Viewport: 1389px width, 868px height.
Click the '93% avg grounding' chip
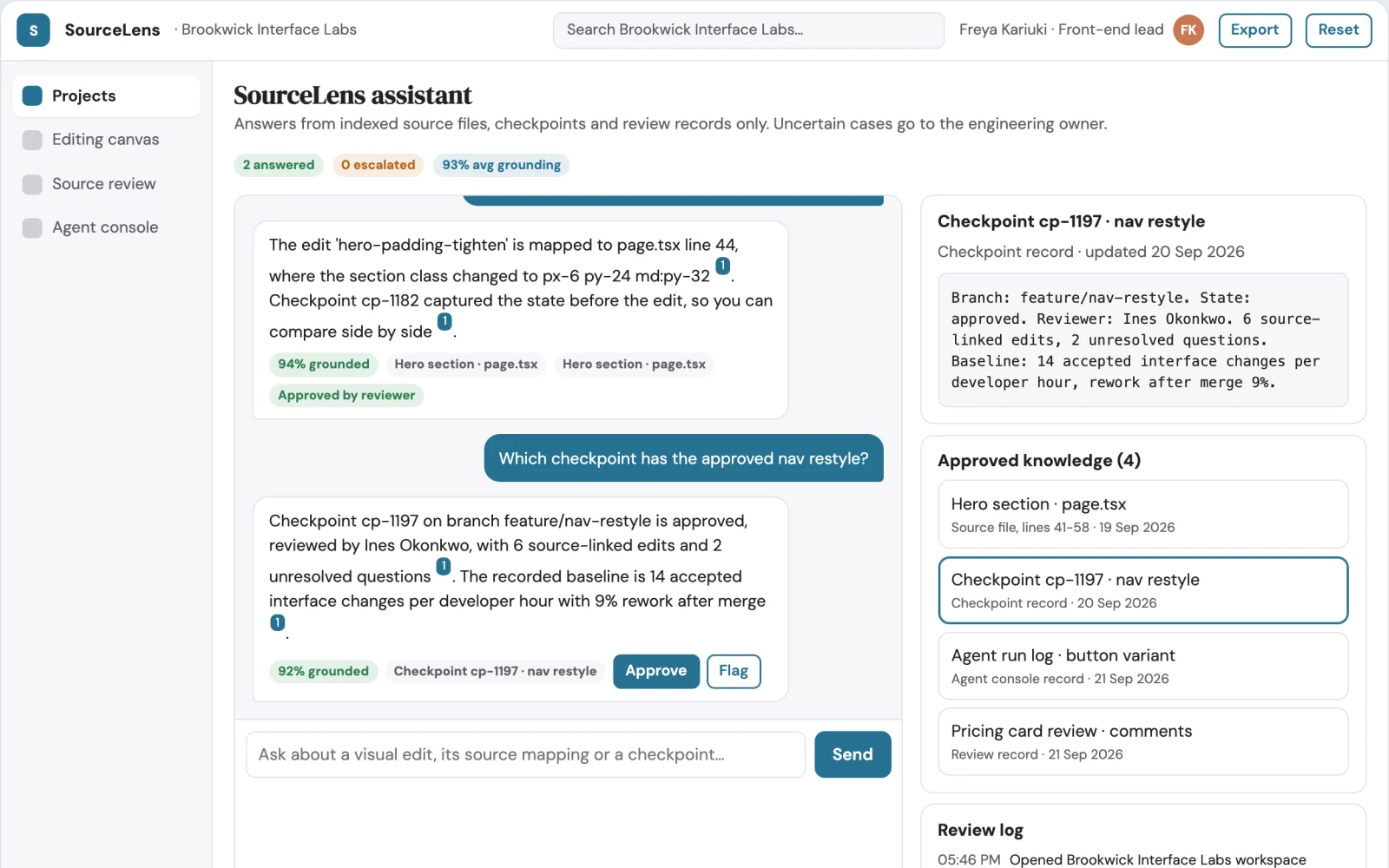(502, 165)
